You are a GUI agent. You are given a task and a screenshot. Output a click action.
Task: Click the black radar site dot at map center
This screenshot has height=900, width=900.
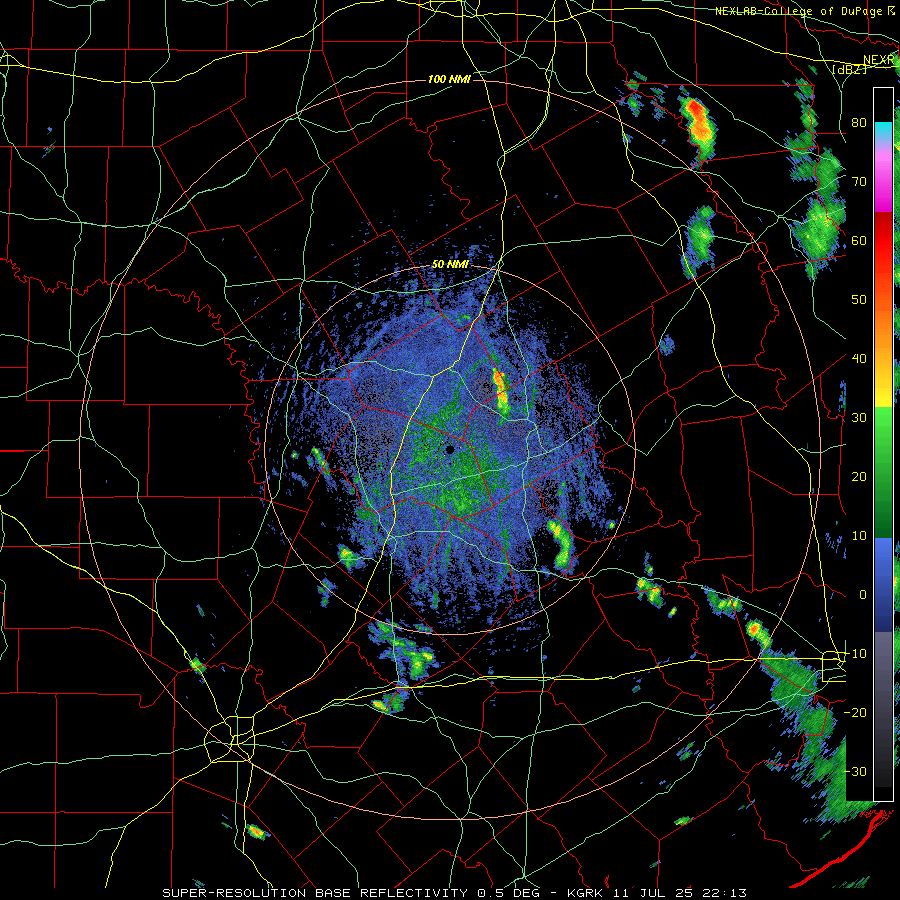(x=450, y=449)
